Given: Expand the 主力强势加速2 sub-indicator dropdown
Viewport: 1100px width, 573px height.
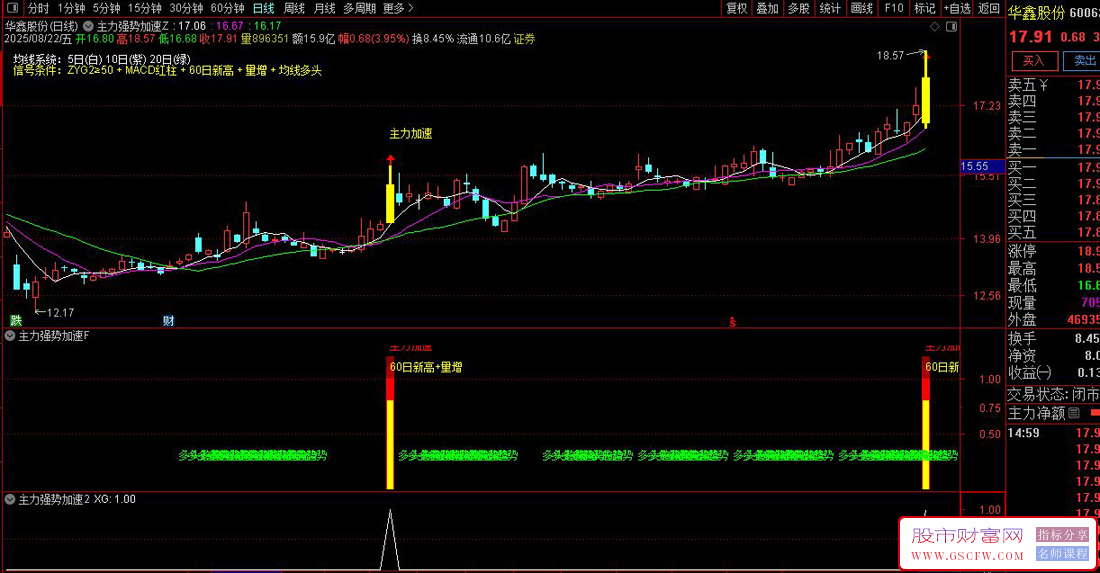Looking at the screenshot, I should pos(10,499).
